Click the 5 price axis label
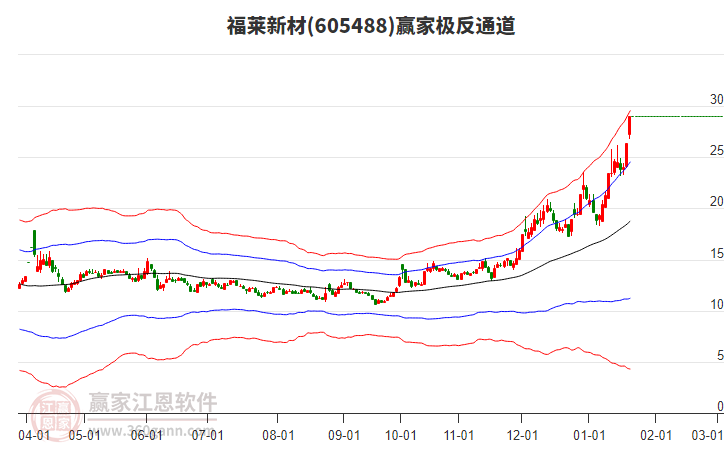This screenshot has height=450, width=726. [x=720, y=355]
